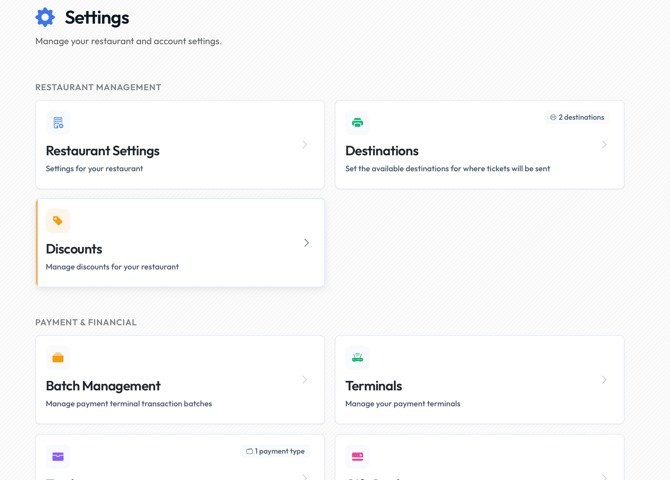Click the pink card icon in bottom-right tile

(x=357, y=456)
